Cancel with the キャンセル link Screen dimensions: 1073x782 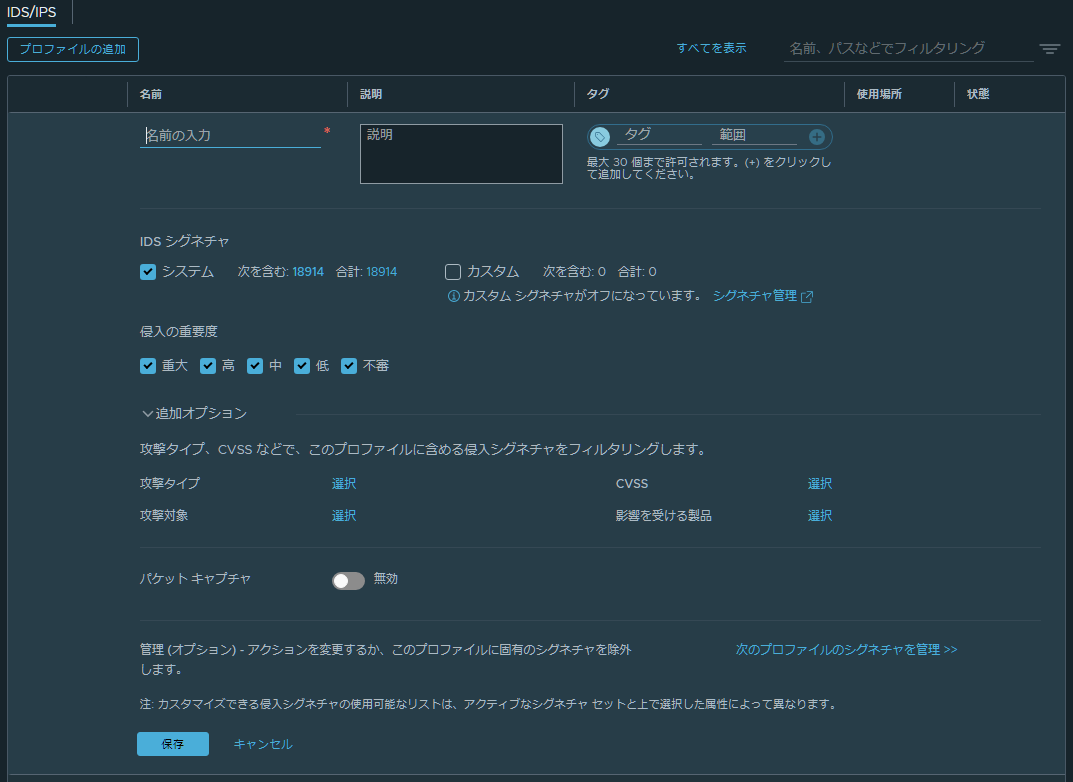point(263,744)
